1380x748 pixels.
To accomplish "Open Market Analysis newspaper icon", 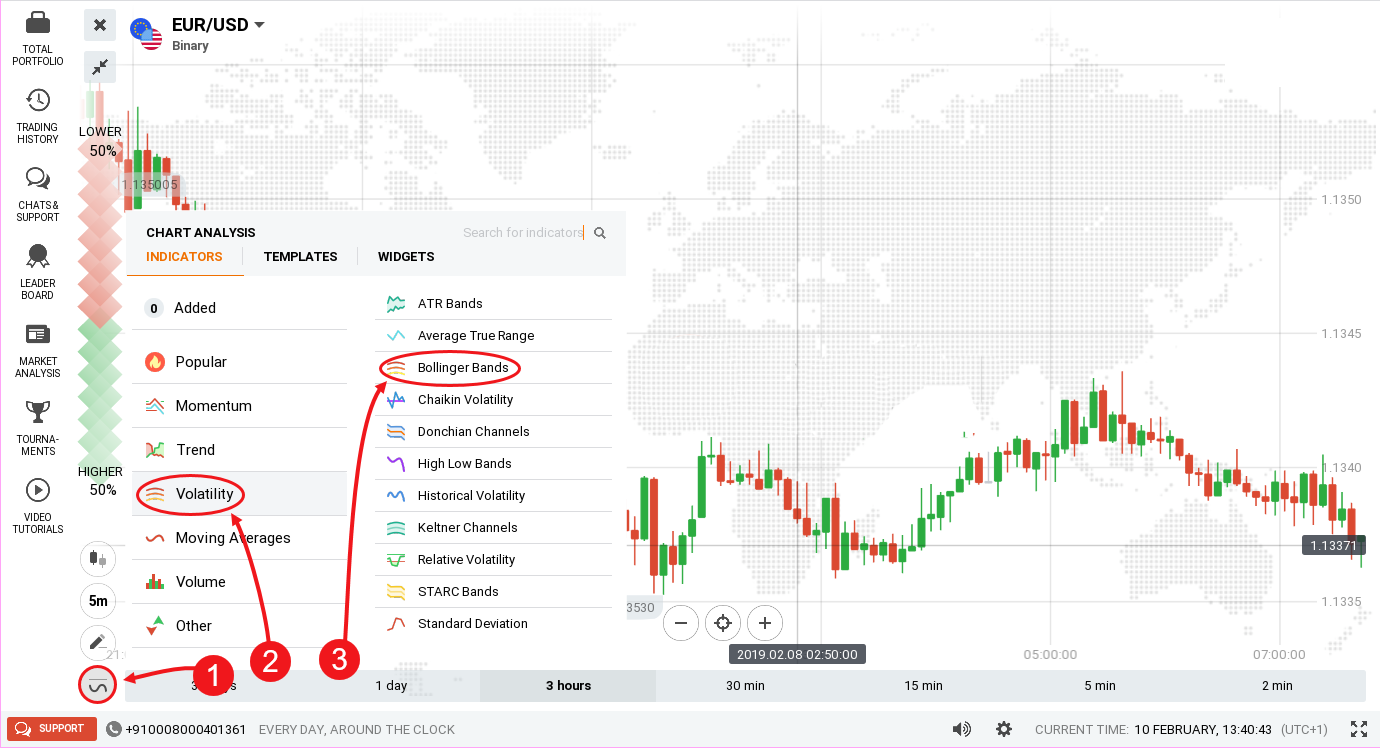I will click(38, 334).
